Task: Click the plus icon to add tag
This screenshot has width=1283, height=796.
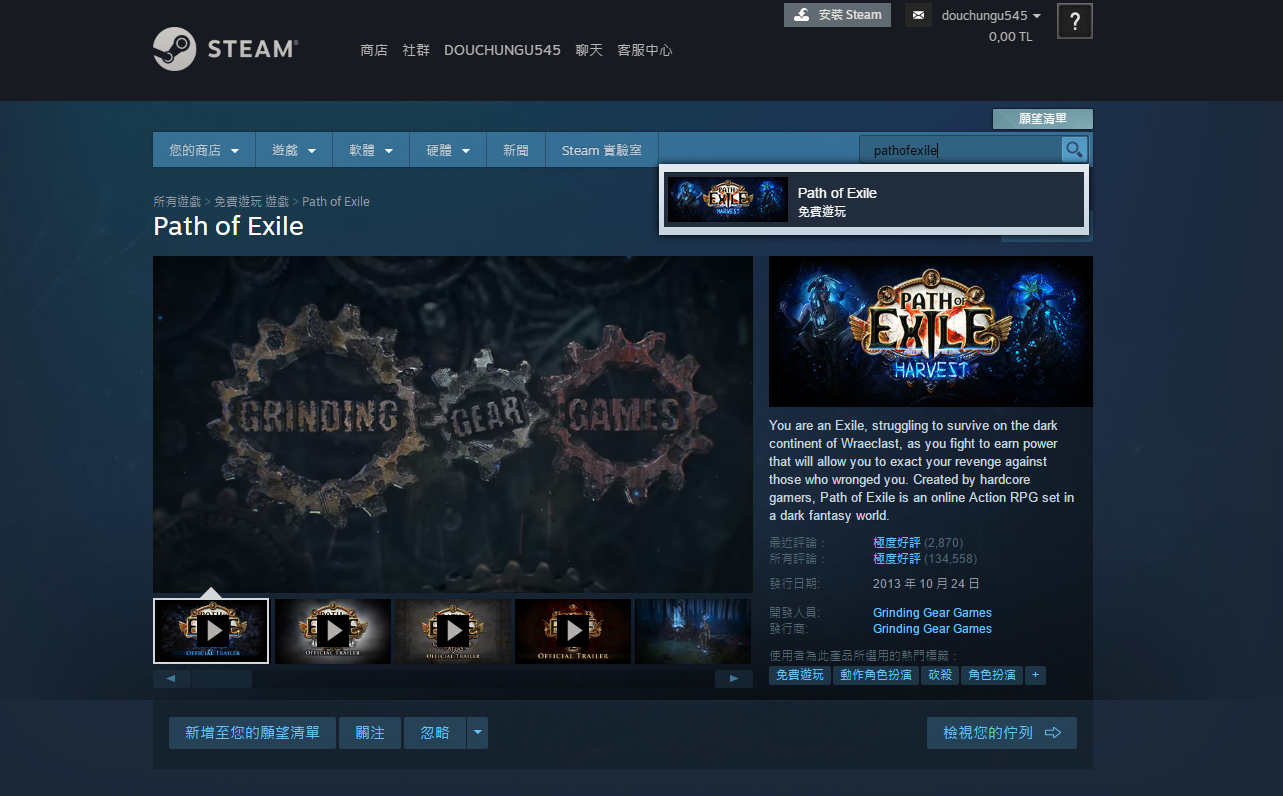Action: 1035,675
